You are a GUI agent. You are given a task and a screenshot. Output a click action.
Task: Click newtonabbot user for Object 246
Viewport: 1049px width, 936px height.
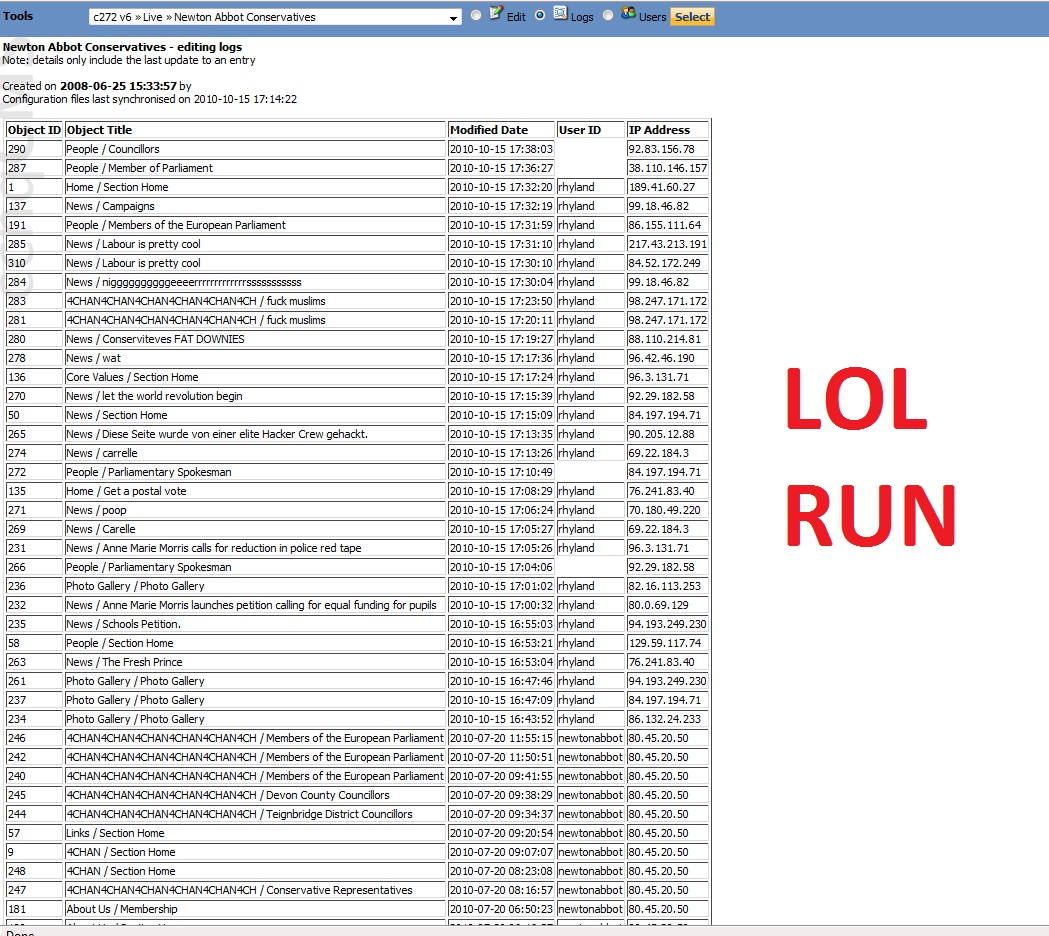590,738
